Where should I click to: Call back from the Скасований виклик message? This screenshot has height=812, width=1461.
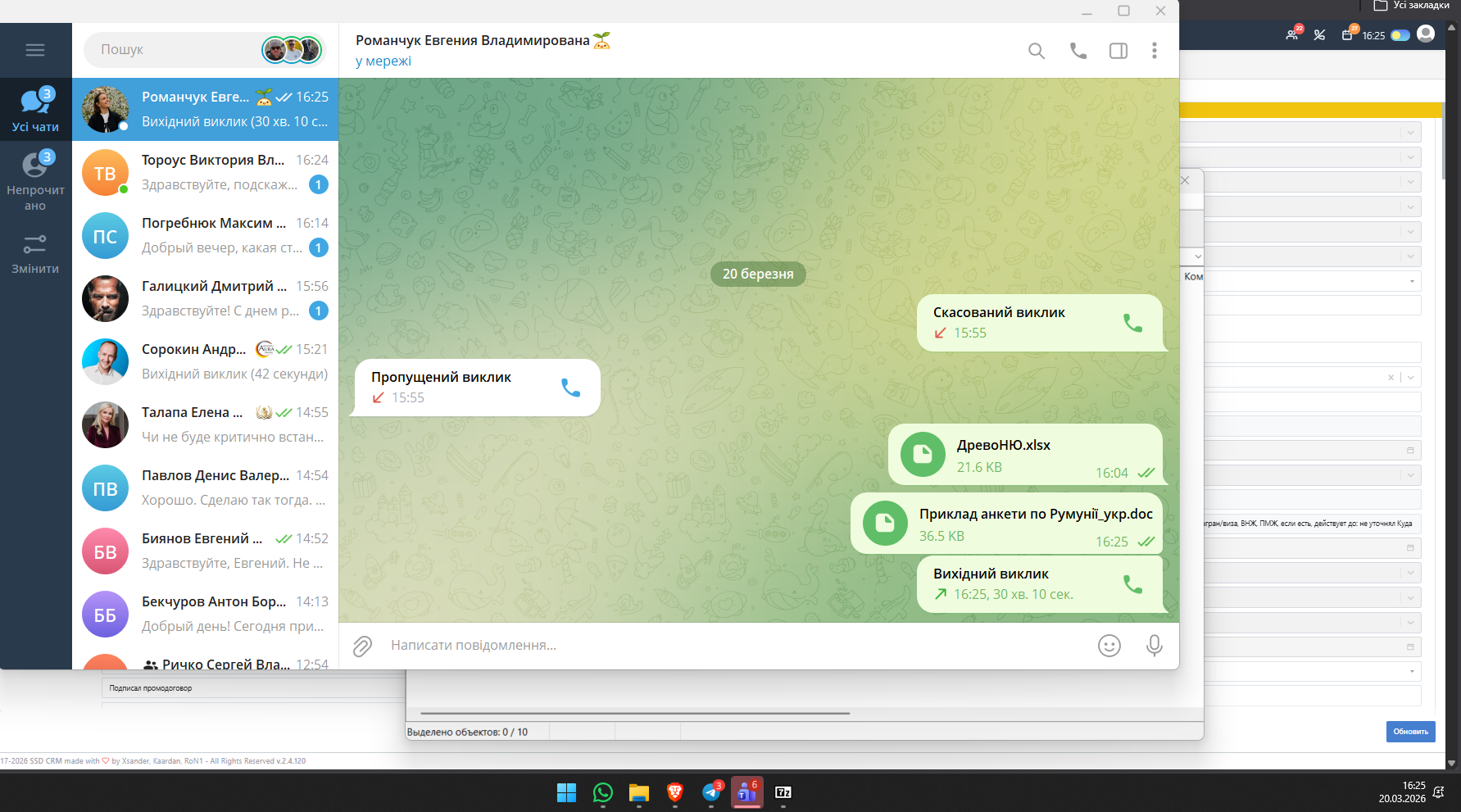(1132, 323)
